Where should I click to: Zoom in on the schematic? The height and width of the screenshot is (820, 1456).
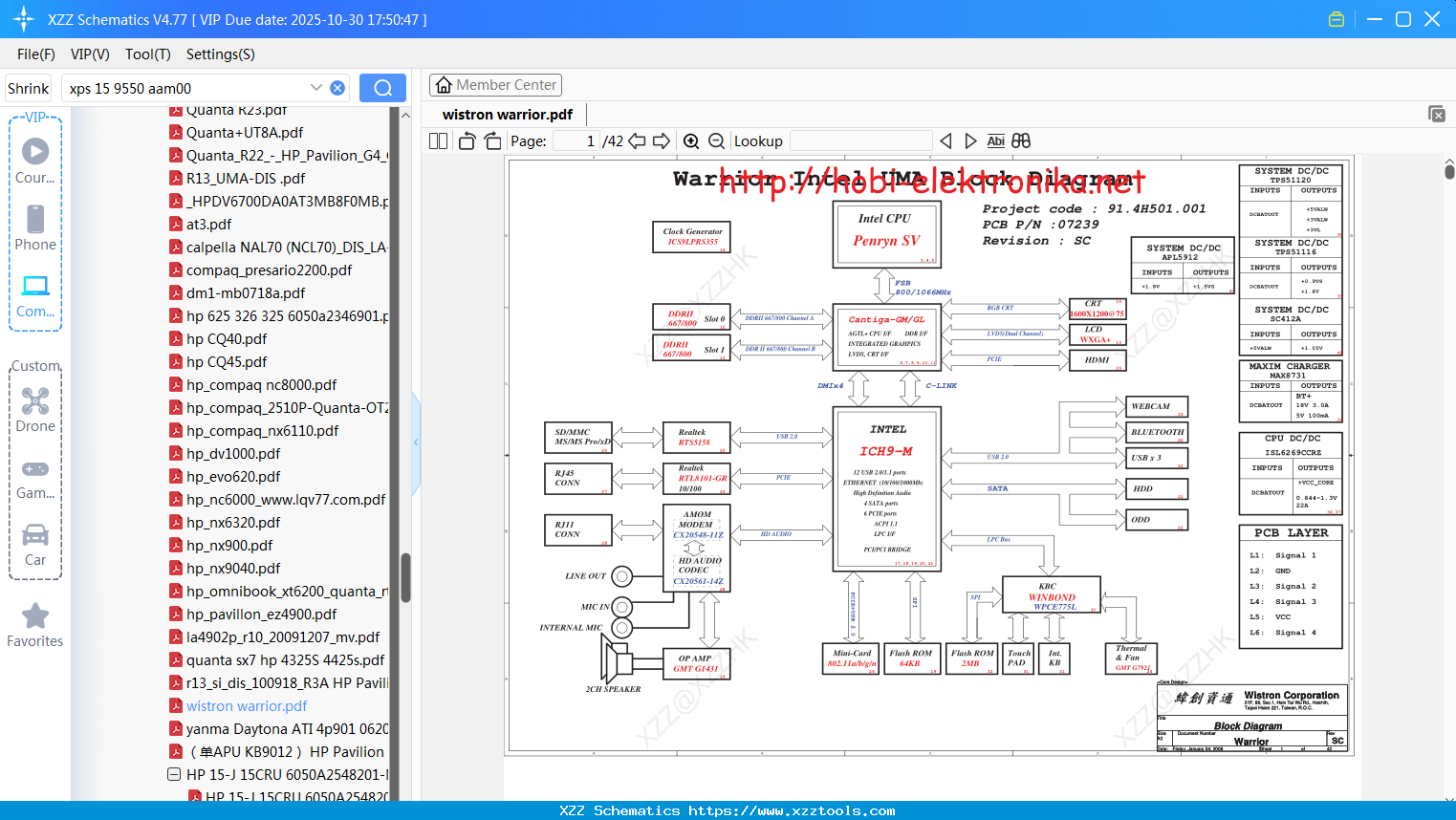(x=691, y=141)
